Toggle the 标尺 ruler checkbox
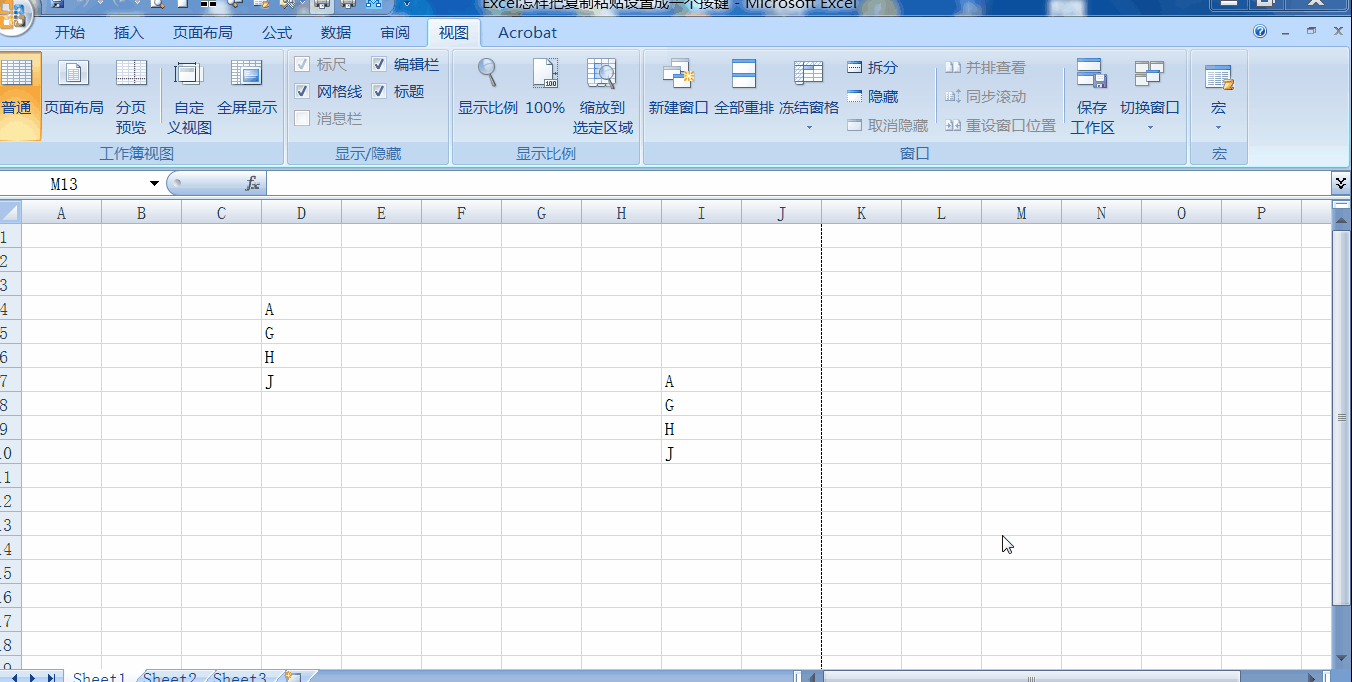Viewport: 1352px width, 682px height. point(302,64)
